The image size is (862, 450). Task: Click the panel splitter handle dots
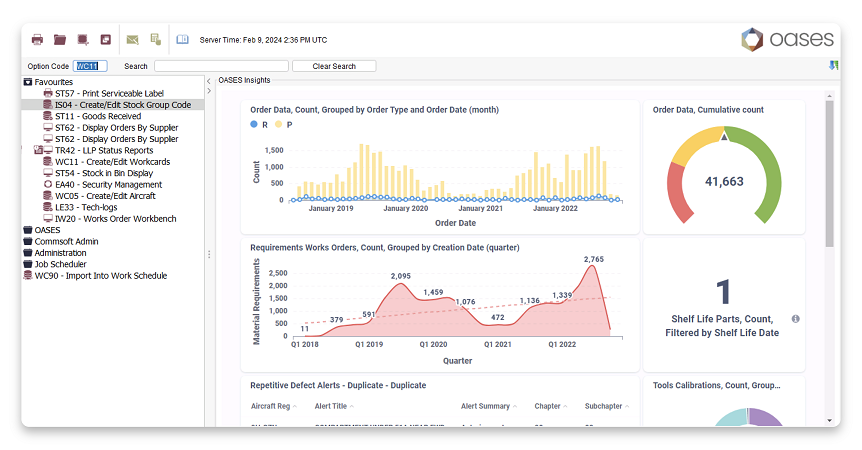pyautogui.click(x=209, y=254)
